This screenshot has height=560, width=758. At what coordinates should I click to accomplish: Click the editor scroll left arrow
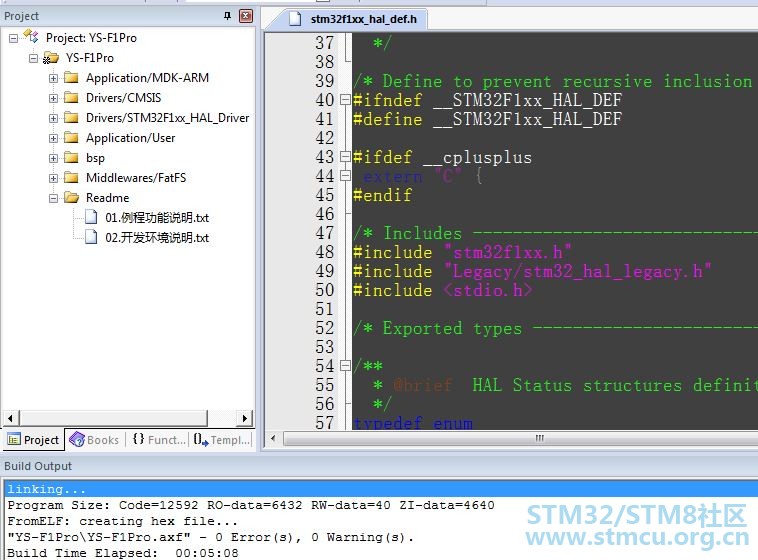(x=273, y=439)
